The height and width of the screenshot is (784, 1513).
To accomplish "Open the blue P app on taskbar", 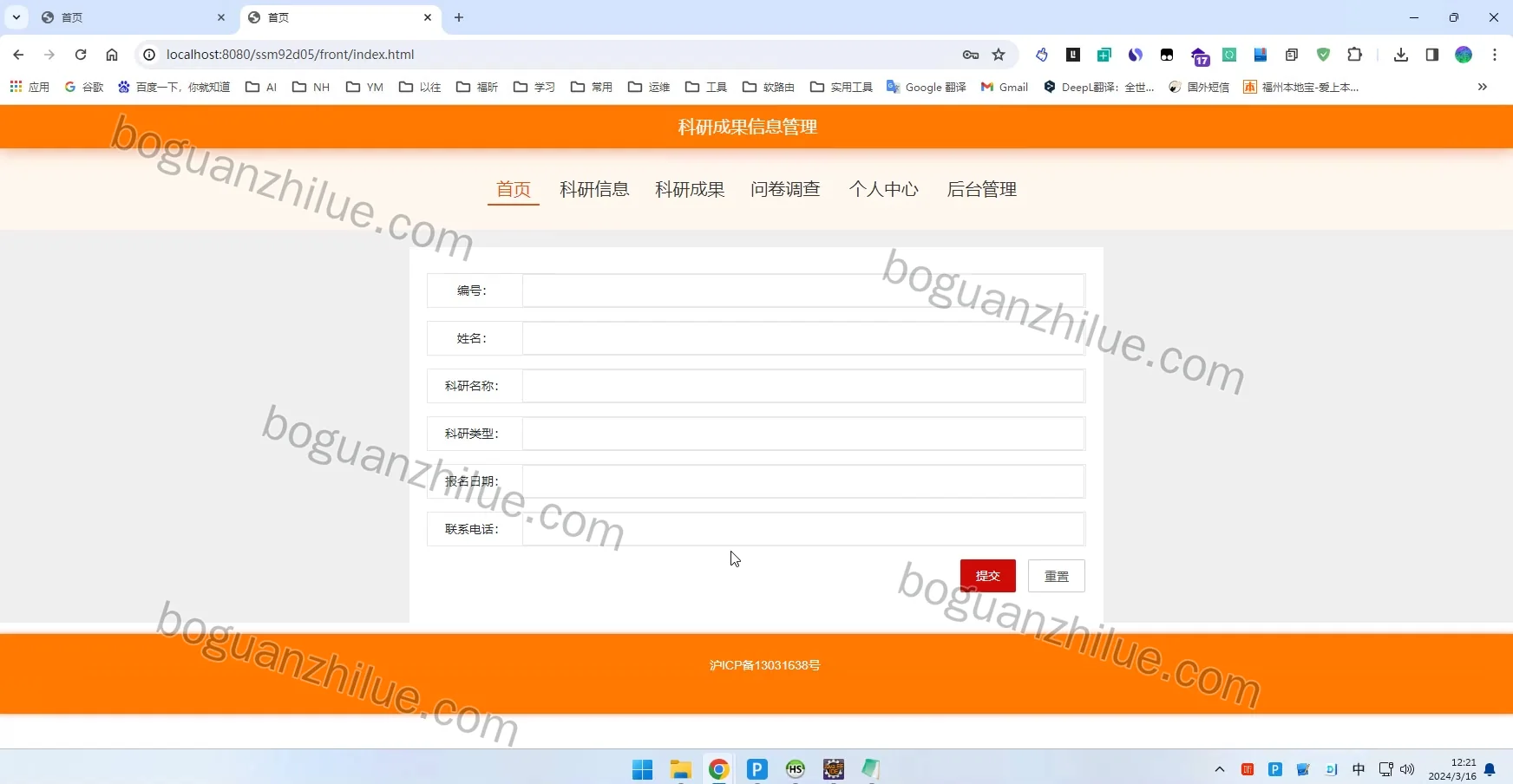I will (x=757, y=769).
